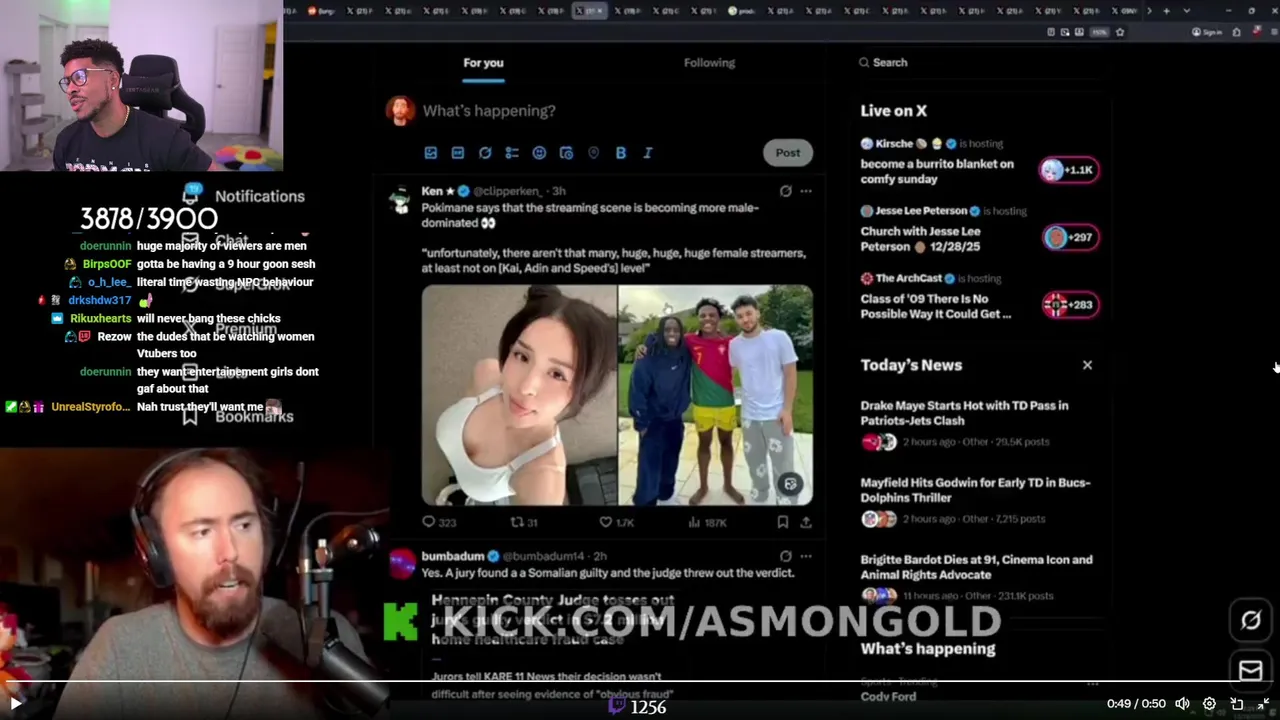1280x720 pixels.
Task: Open bumbadum's profile name link
Action: pos(453,556)
